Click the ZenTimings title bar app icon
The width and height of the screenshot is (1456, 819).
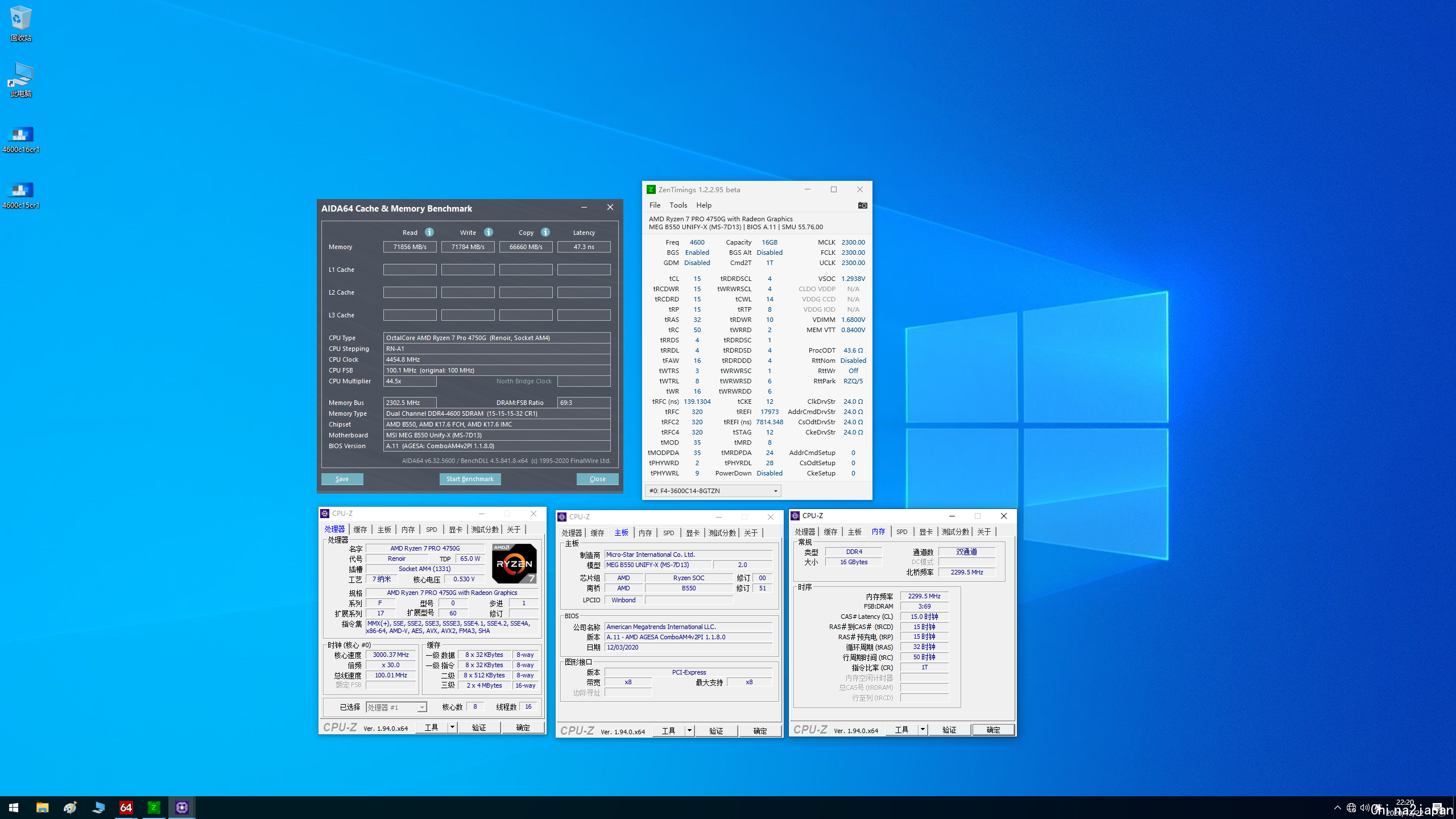point(651,189)
